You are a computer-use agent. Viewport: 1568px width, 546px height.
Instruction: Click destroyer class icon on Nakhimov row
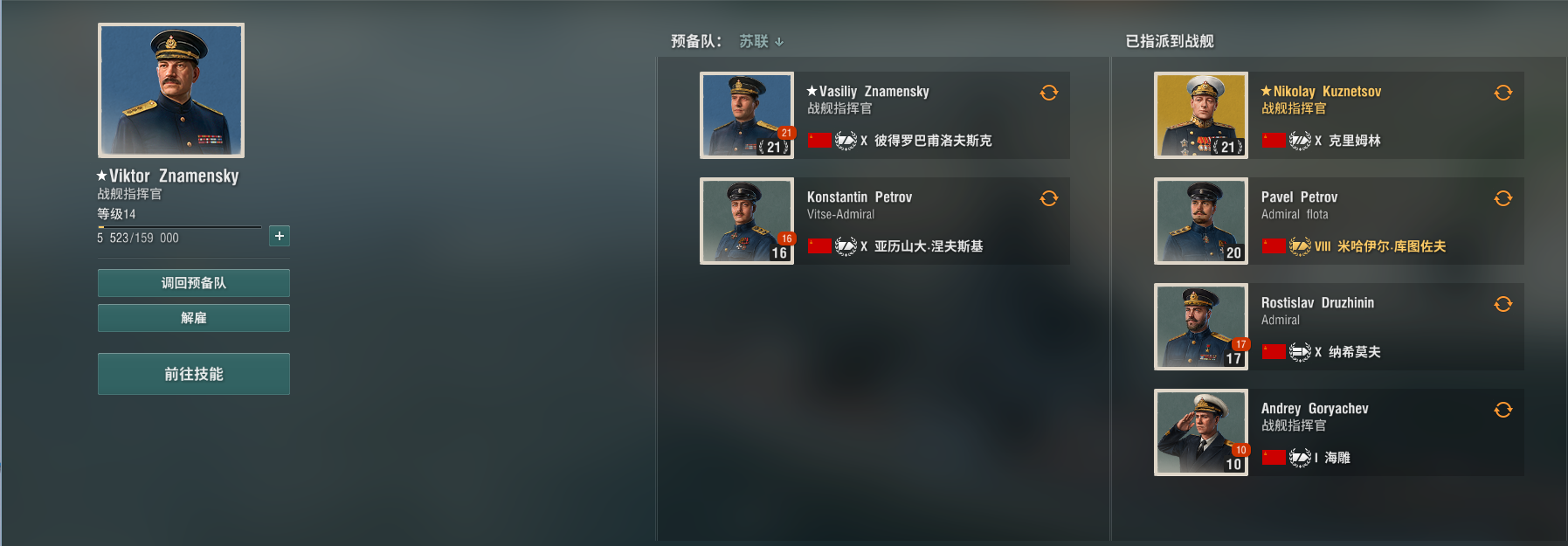click(x=1300, y=352)
